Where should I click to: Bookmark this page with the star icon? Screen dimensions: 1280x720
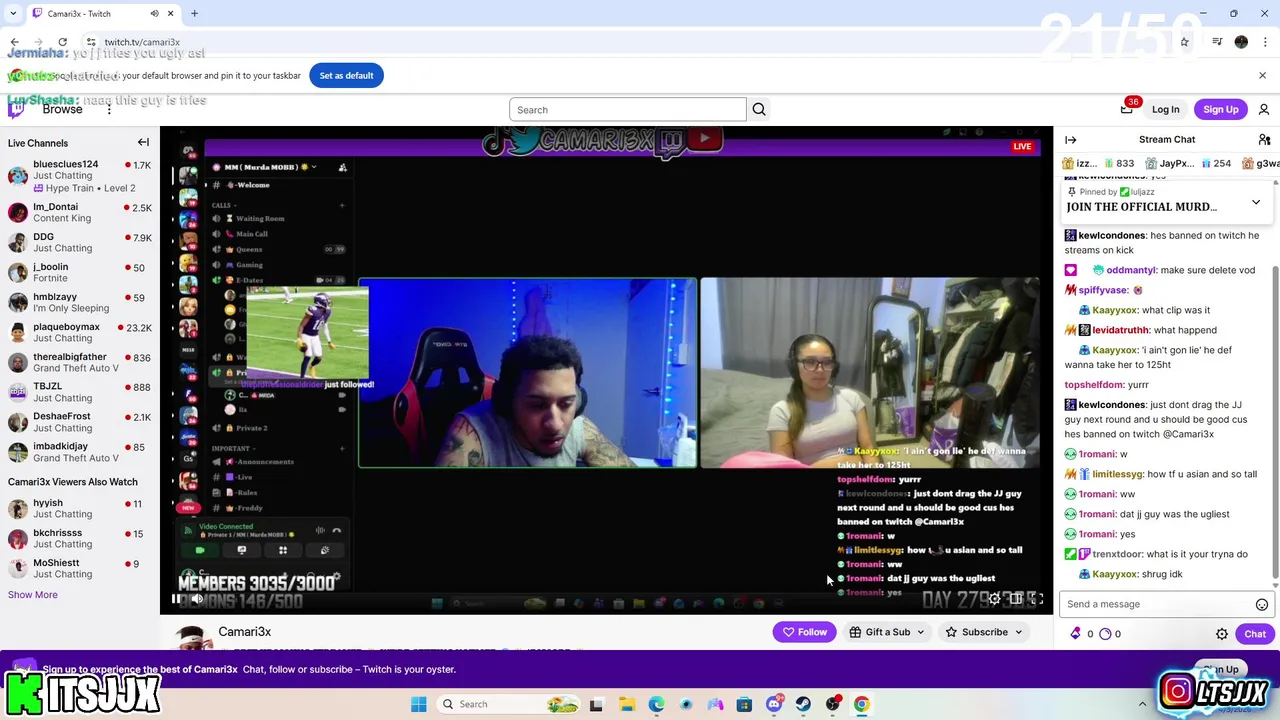pyautogui.click(x=1184, y=42)
